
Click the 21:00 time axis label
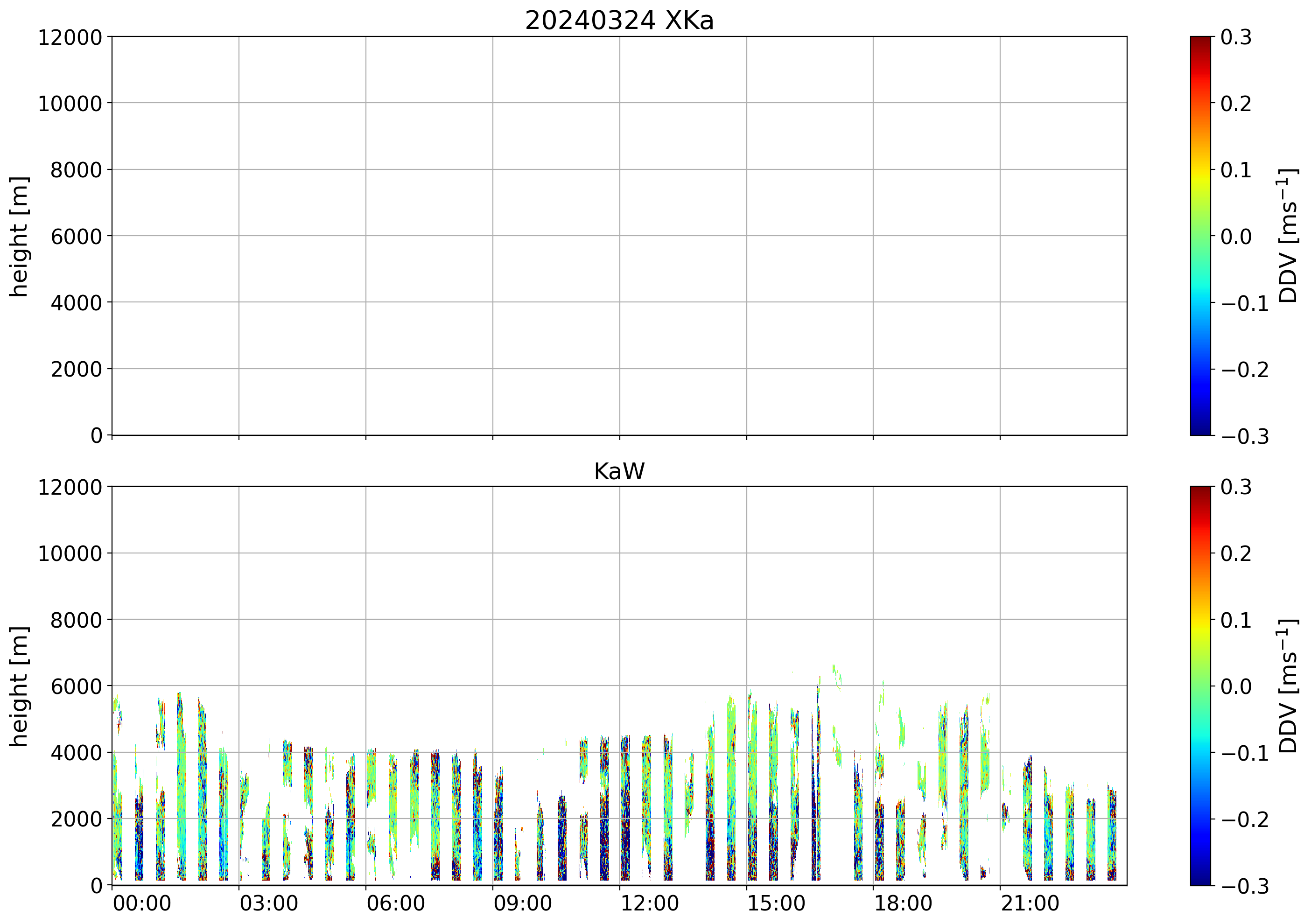tap(1030, 904)
